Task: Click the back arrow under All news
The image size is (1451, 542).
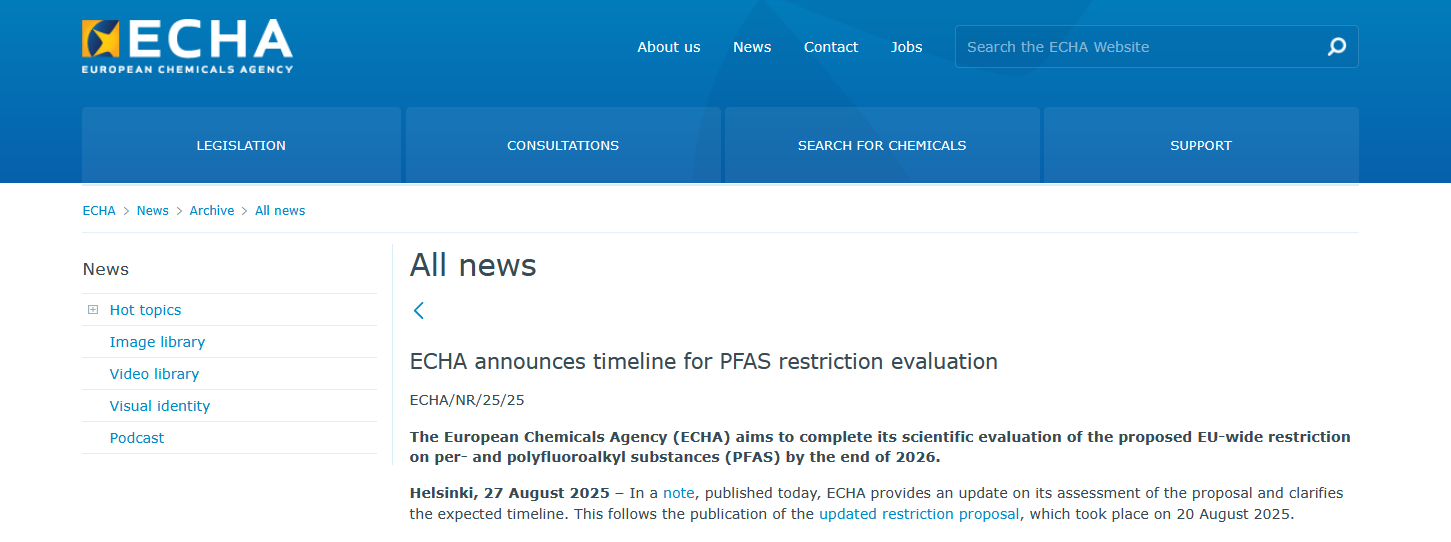Action: [419, 310]
